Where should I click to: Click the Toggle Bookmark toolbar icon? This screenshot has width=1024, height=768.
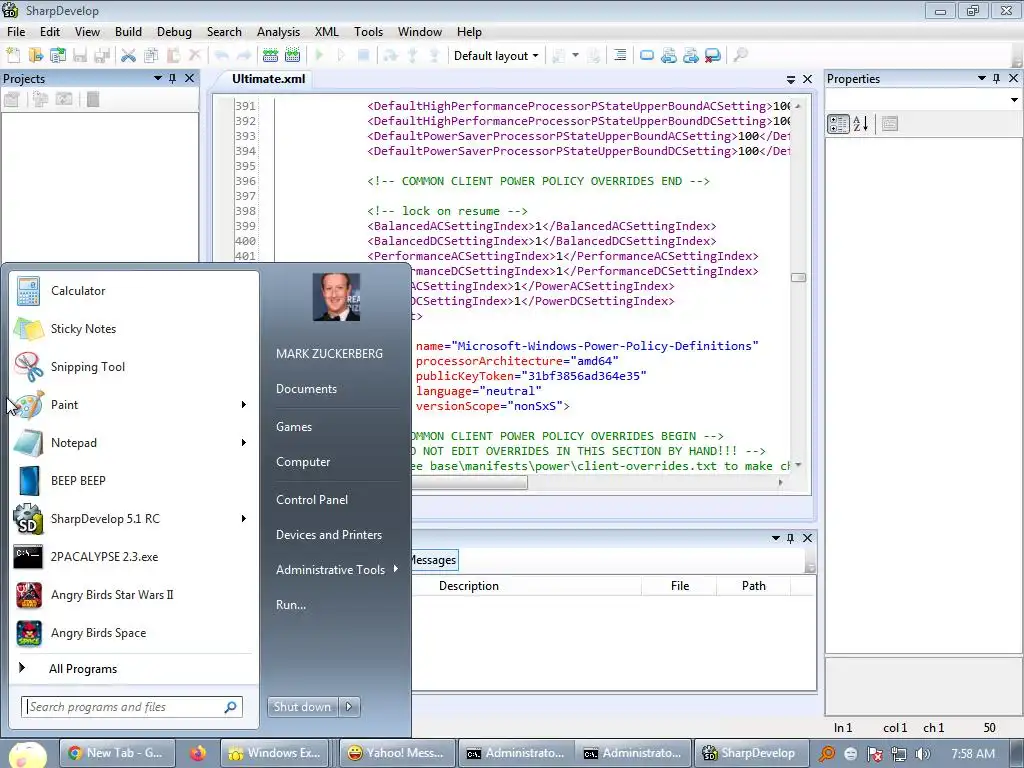pyautogui.click(x=647, y=56)
